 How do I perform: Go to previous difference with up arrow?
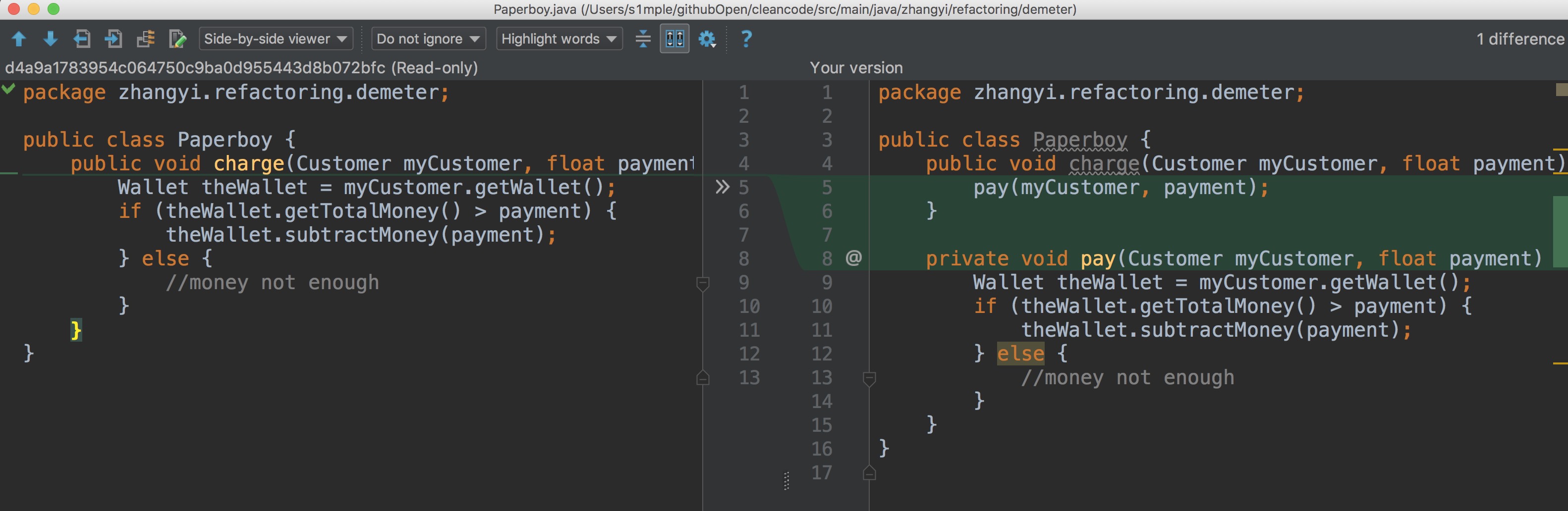(x=18, y=39)
